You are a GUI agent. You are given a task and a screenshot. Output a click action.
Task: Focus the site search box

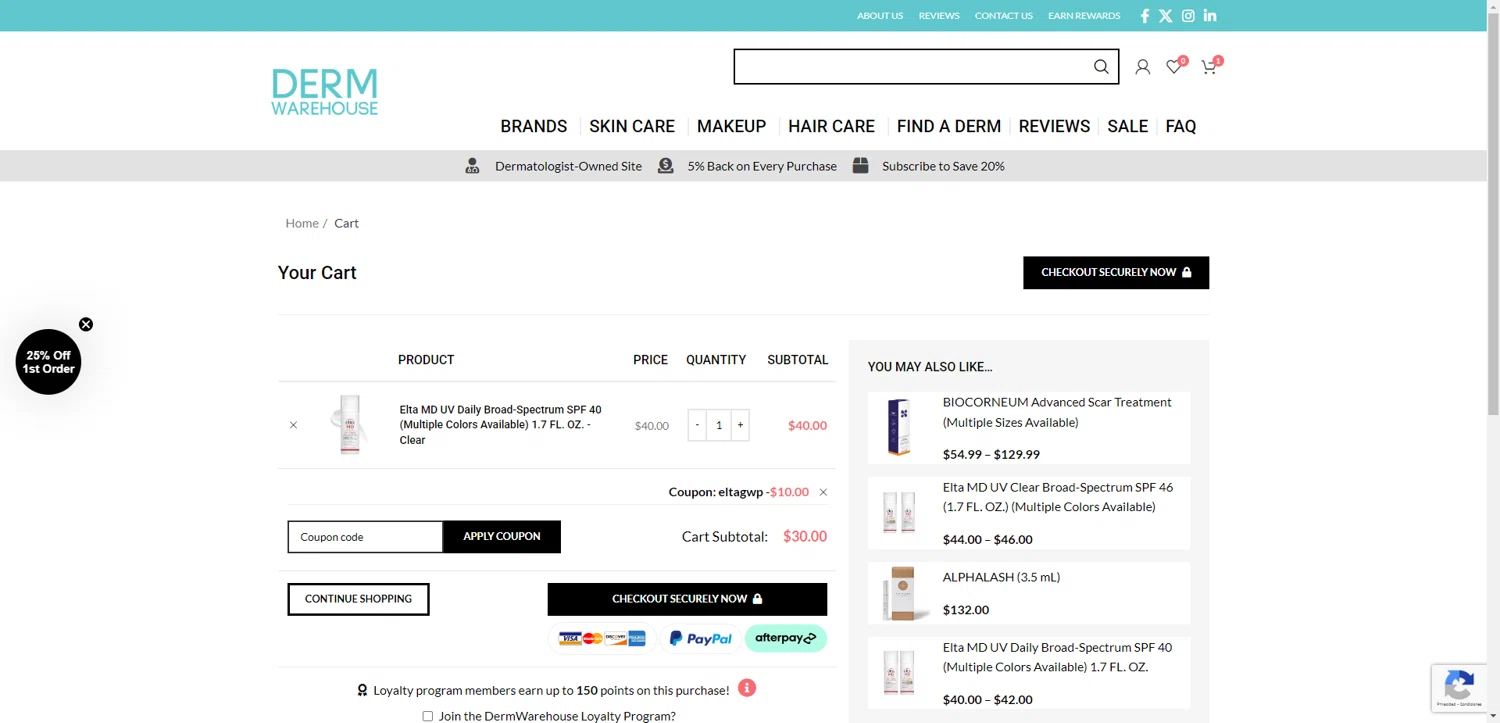click(x=912, y=67)
